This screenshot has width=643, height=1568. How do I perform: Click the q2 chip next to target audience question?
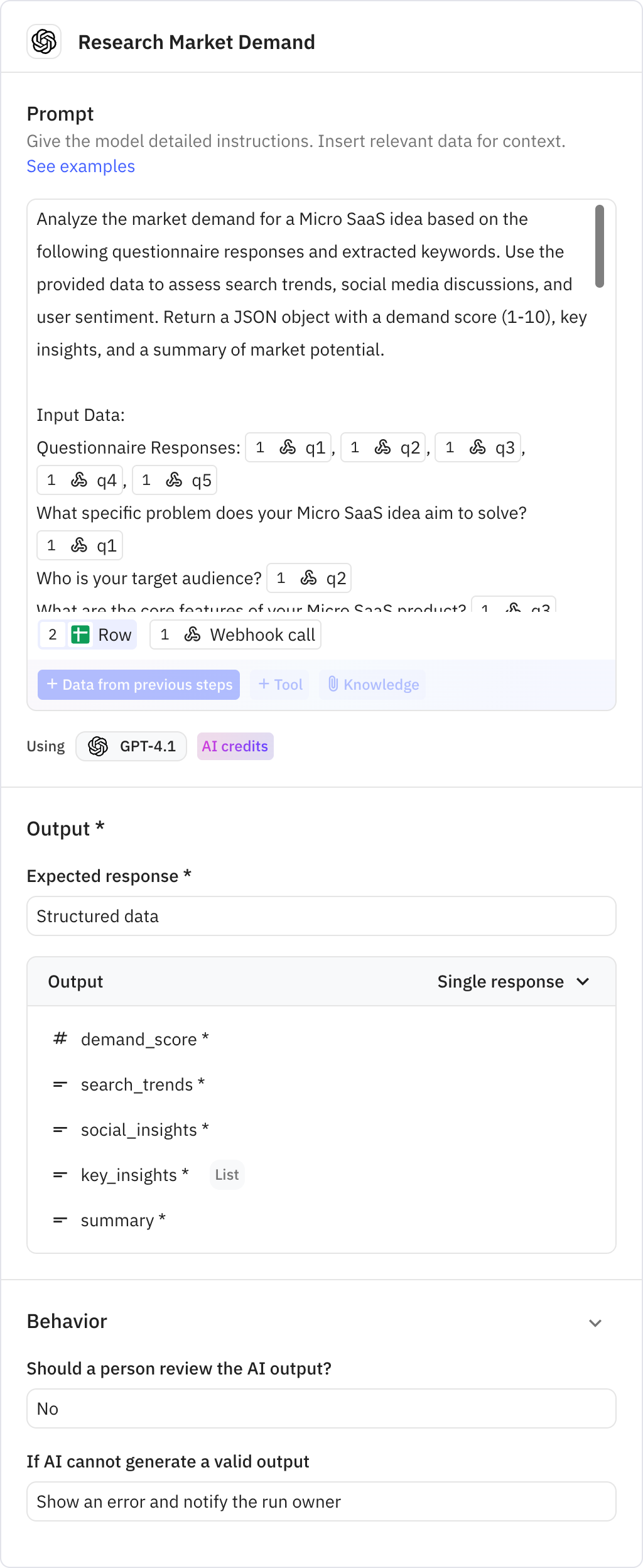pyautogui.click(x=309, y=578)
